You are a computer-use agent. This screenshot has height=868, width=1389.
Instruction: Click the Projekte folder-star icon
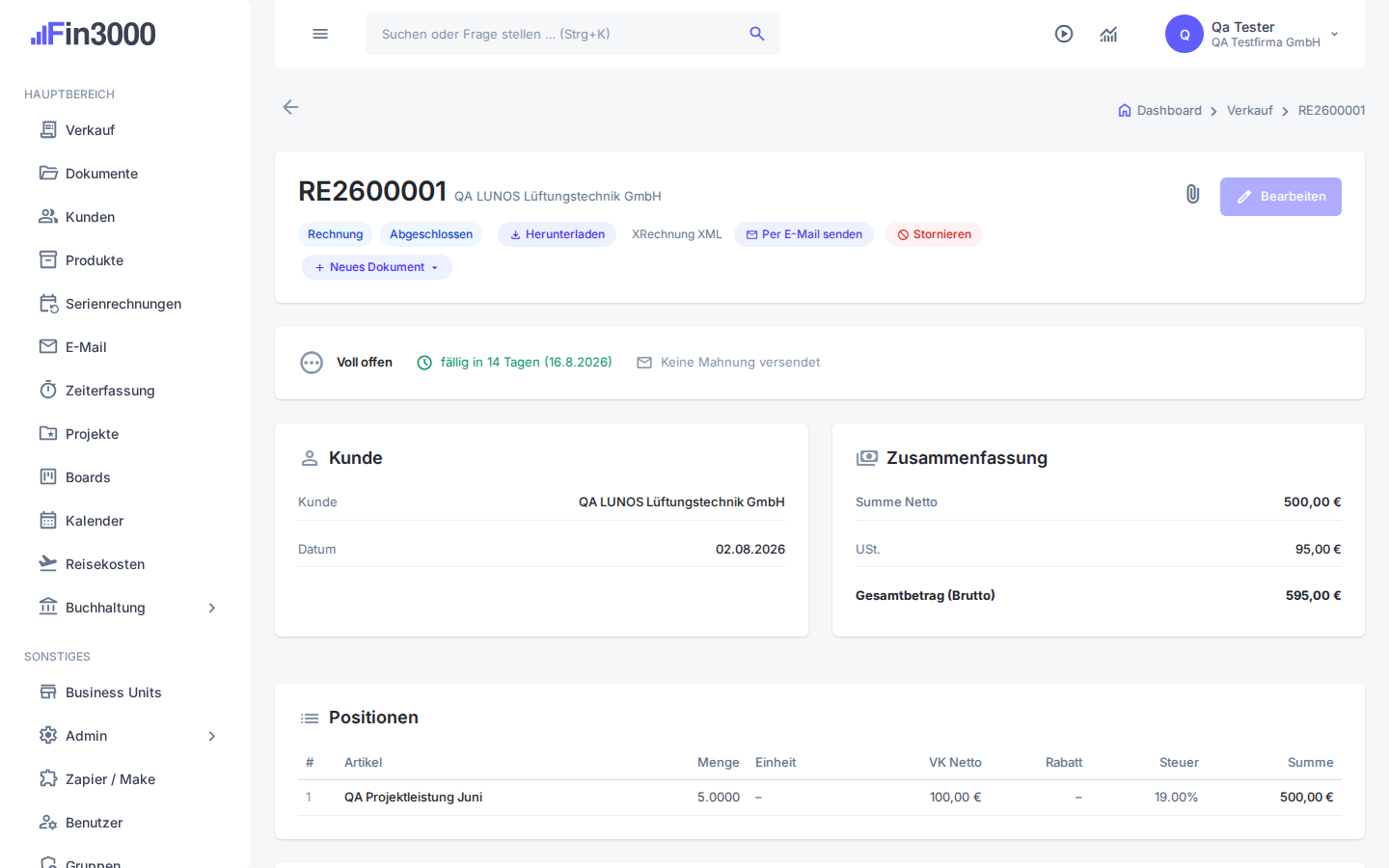tap(48, 433)
